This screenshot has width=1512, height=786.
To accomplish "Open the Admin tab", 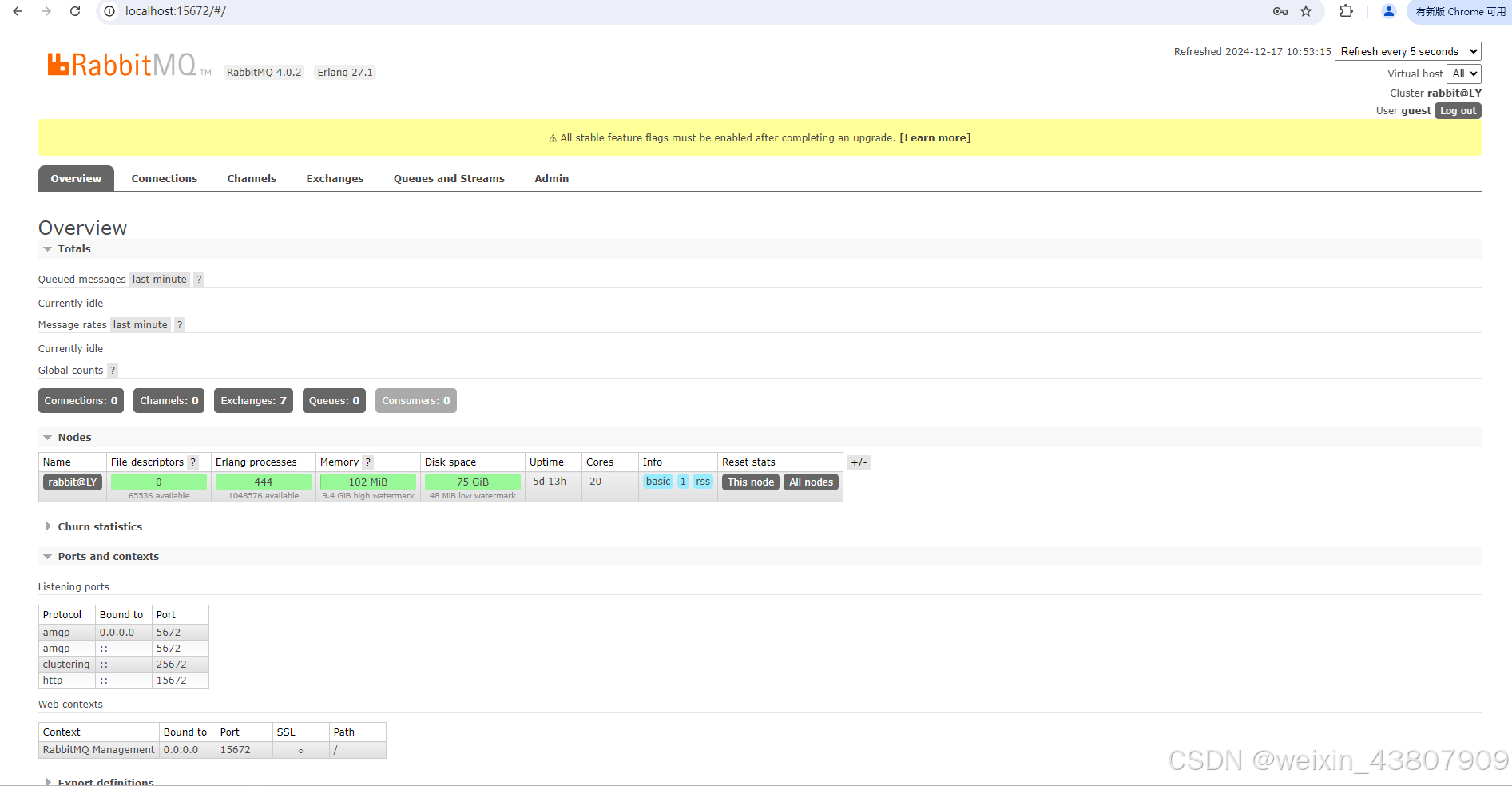I will pyautogui.click(x=552, y=178).
